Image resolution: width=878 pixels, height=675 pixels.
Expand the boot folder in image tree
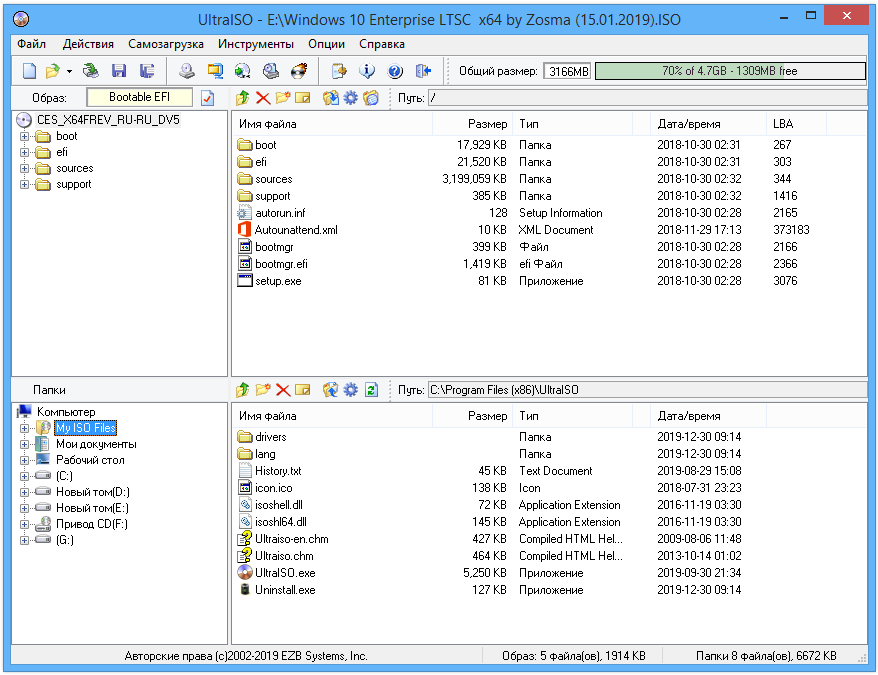point(24,136)
